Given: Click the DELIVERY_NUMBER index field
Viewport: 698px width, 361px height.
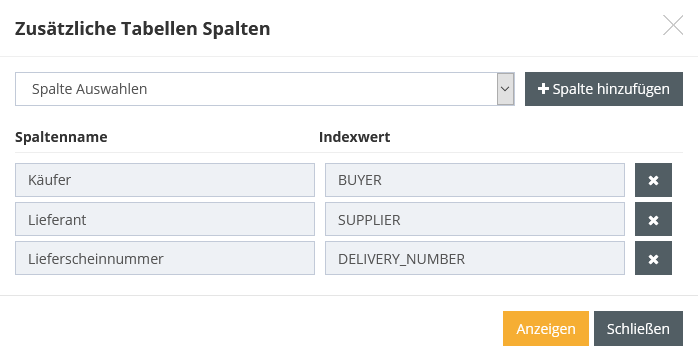Looking at the screenshot, I should 475,259.
